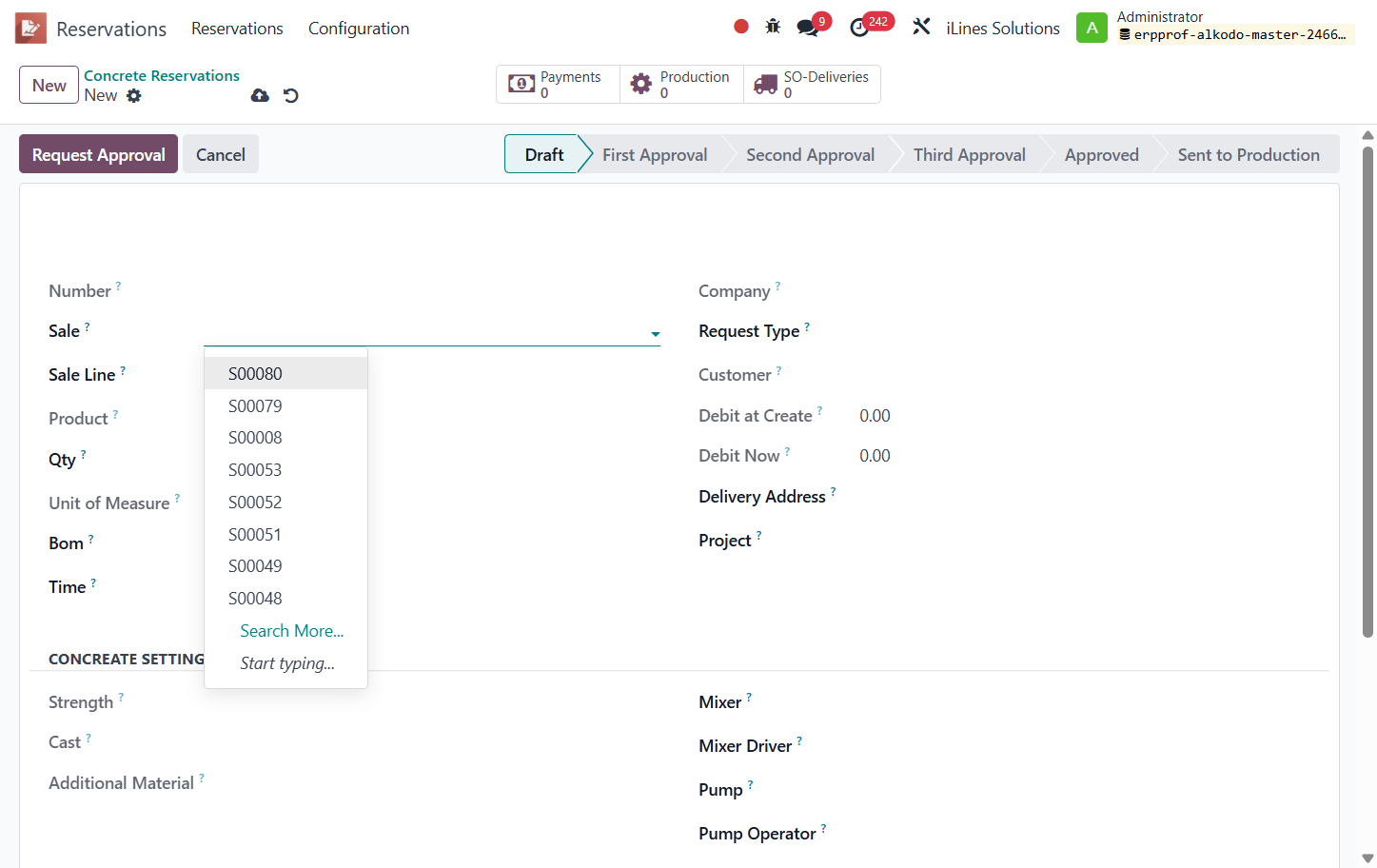
Task: Select the Sent to Production stage
Action: (1249, 154)
